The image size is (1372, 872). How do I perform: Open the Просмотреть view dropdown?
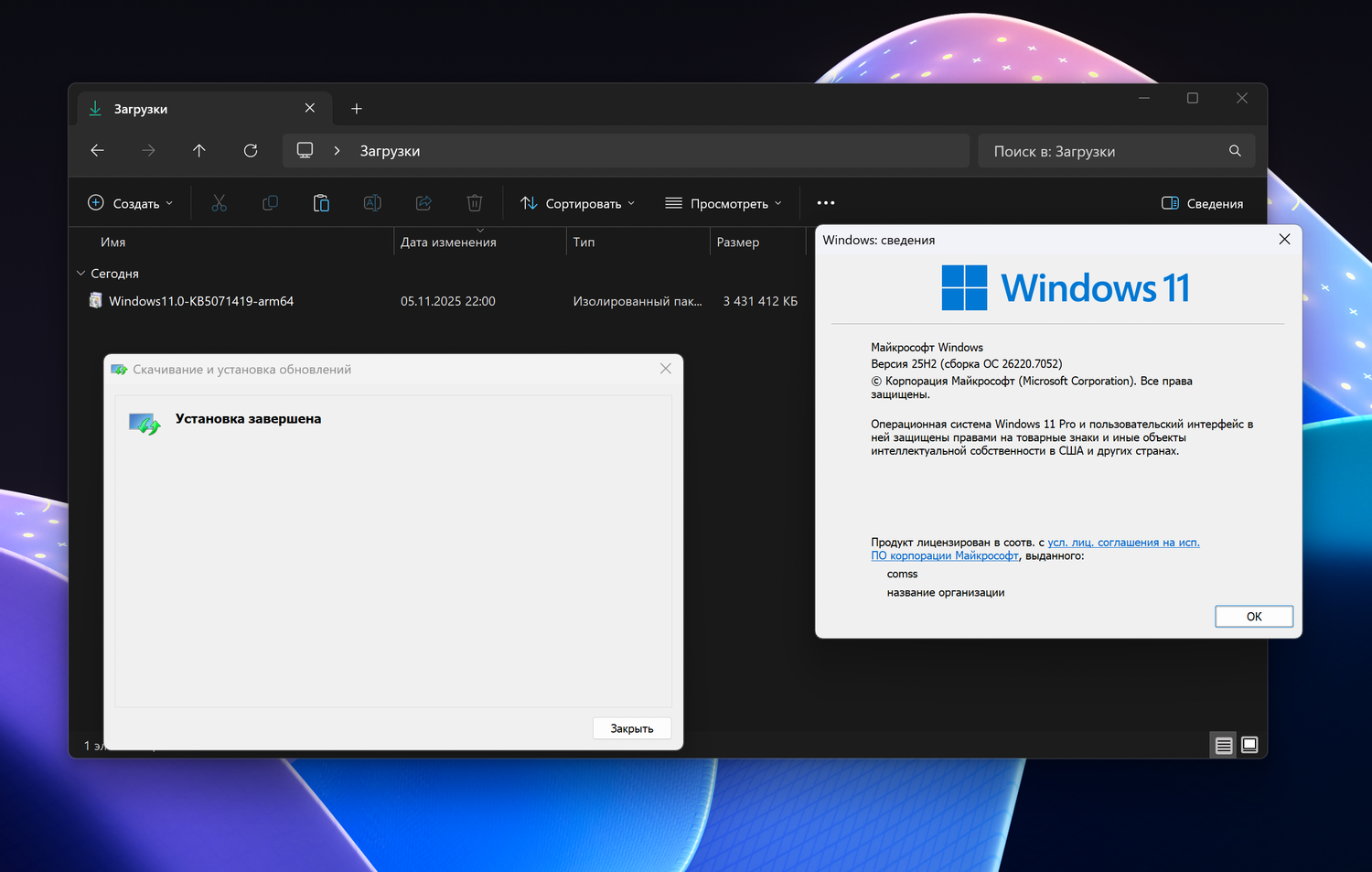click(x=724, y=203)
